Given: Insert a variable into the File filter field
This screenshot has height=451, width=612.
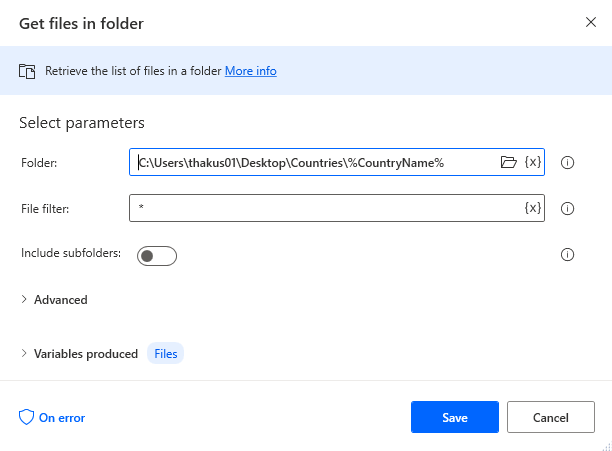Looking at the screenshot, I should coord(533,208).
